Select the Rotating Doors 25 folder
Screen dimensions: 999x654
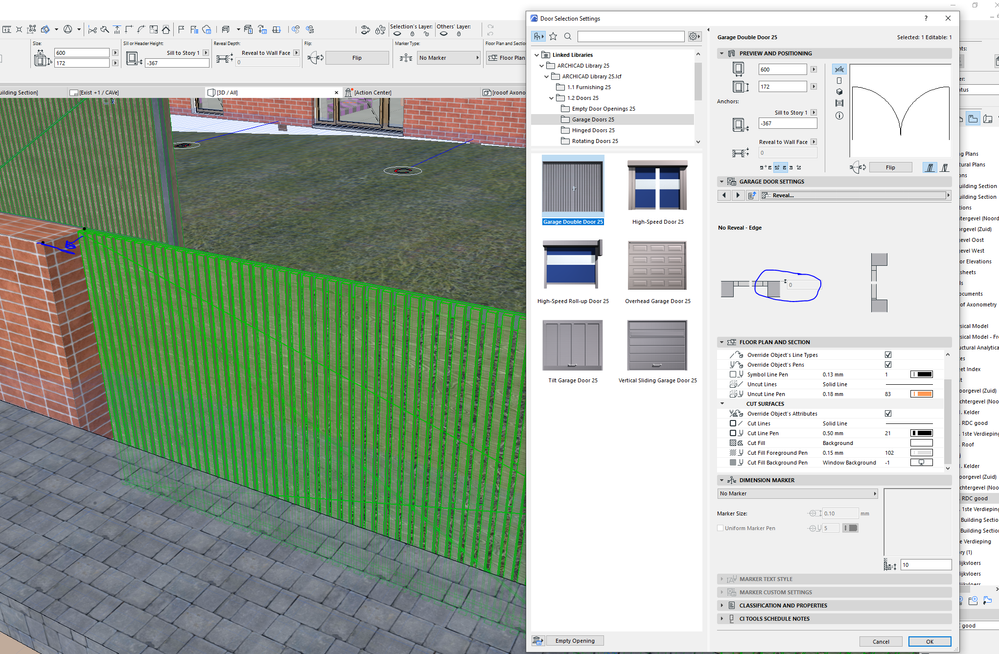tap(589, 141)
